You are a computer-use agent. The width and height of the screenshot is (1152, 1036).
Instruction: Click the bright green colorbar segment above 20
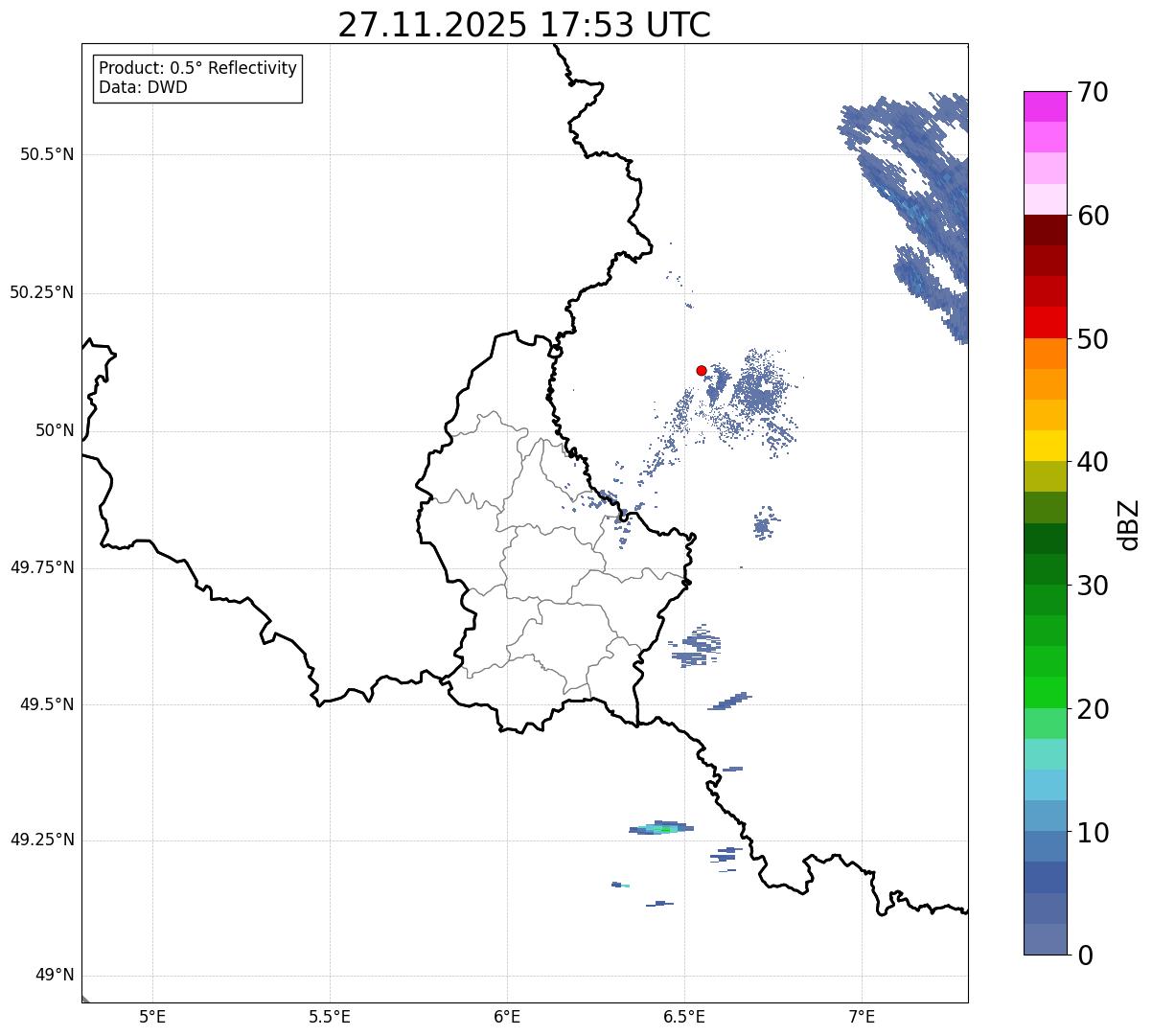click(1046, 693)
